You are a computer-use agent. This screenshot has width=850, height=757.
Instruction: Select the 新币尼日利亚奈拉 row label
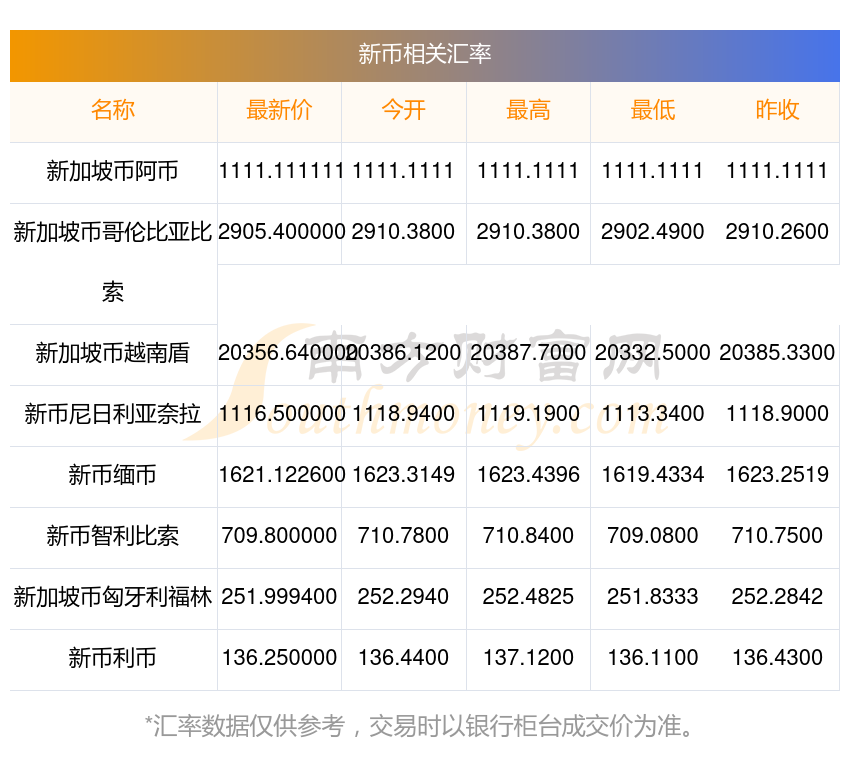click(113, 415)
